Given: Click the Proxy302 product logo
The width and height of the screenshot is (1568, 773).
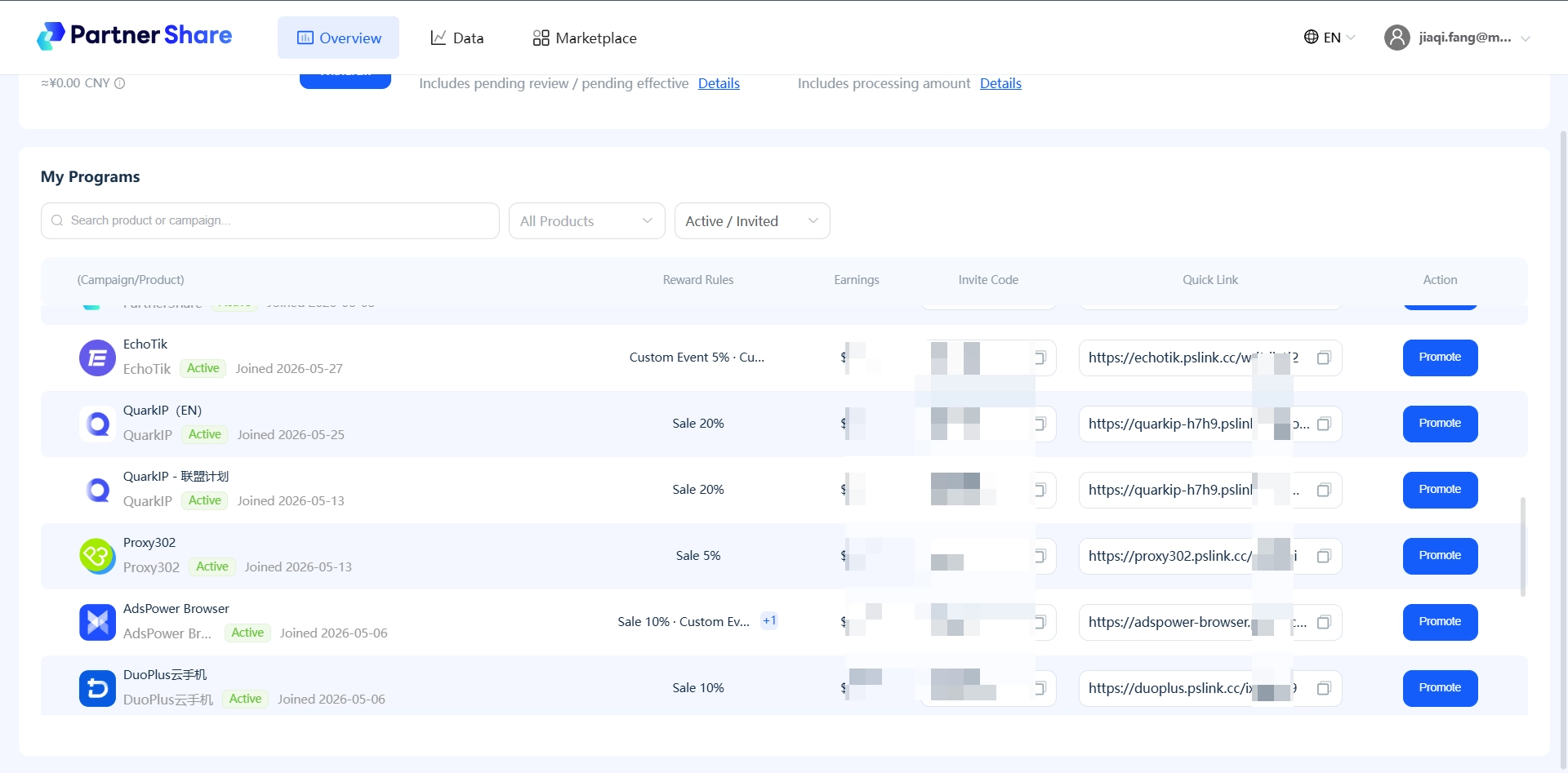Looking at the screenshot, I should [97, 556].
